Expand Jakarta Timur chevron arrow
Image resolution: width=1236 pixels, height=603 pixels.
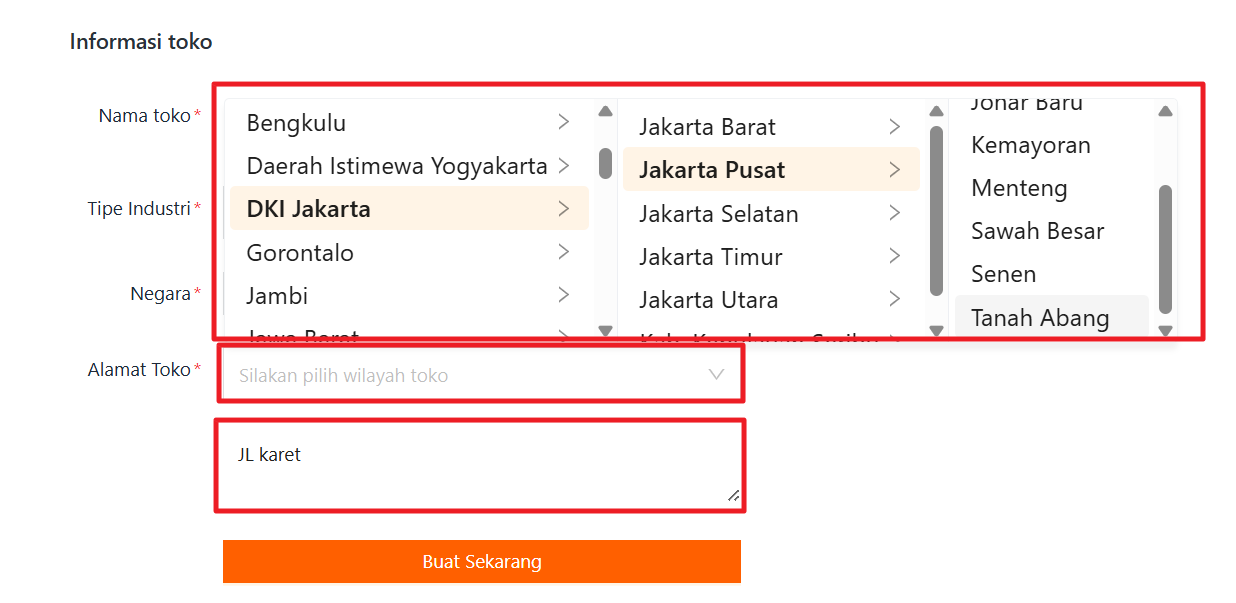click(895, 257)
